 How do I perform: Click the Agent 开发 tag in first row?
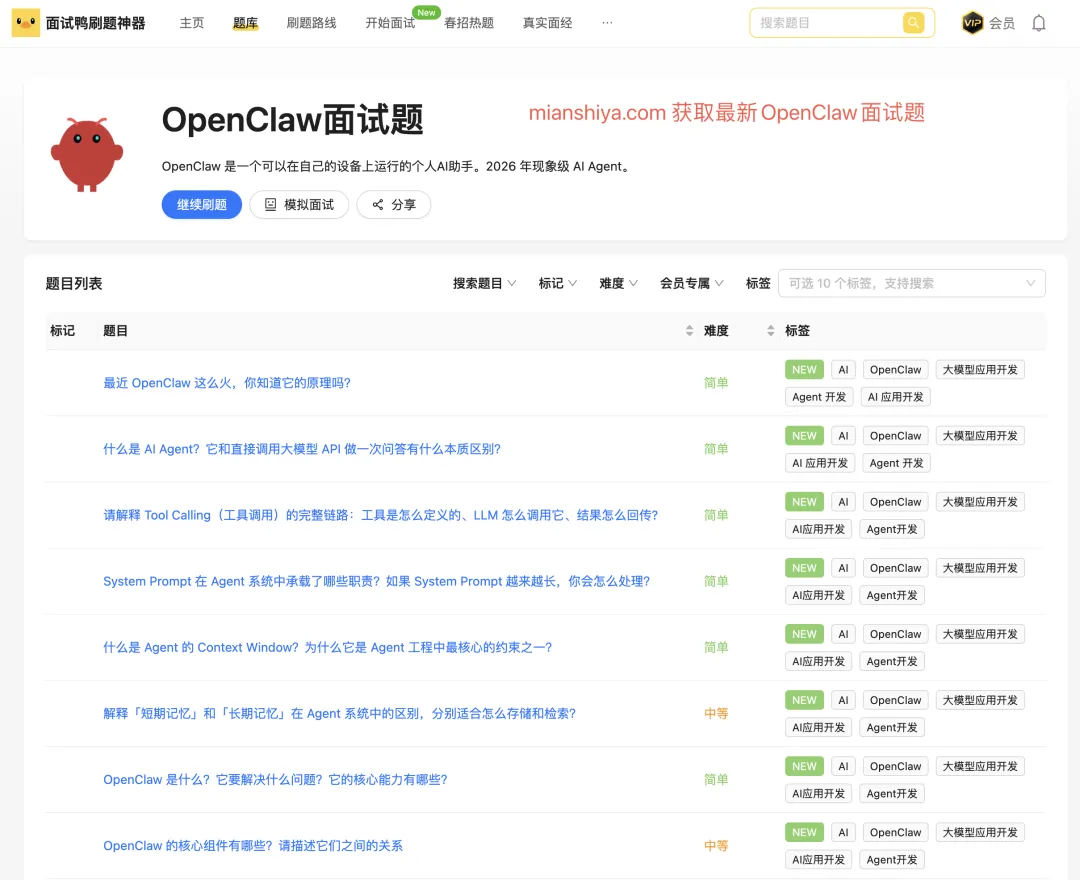click(x=819, y=397)
